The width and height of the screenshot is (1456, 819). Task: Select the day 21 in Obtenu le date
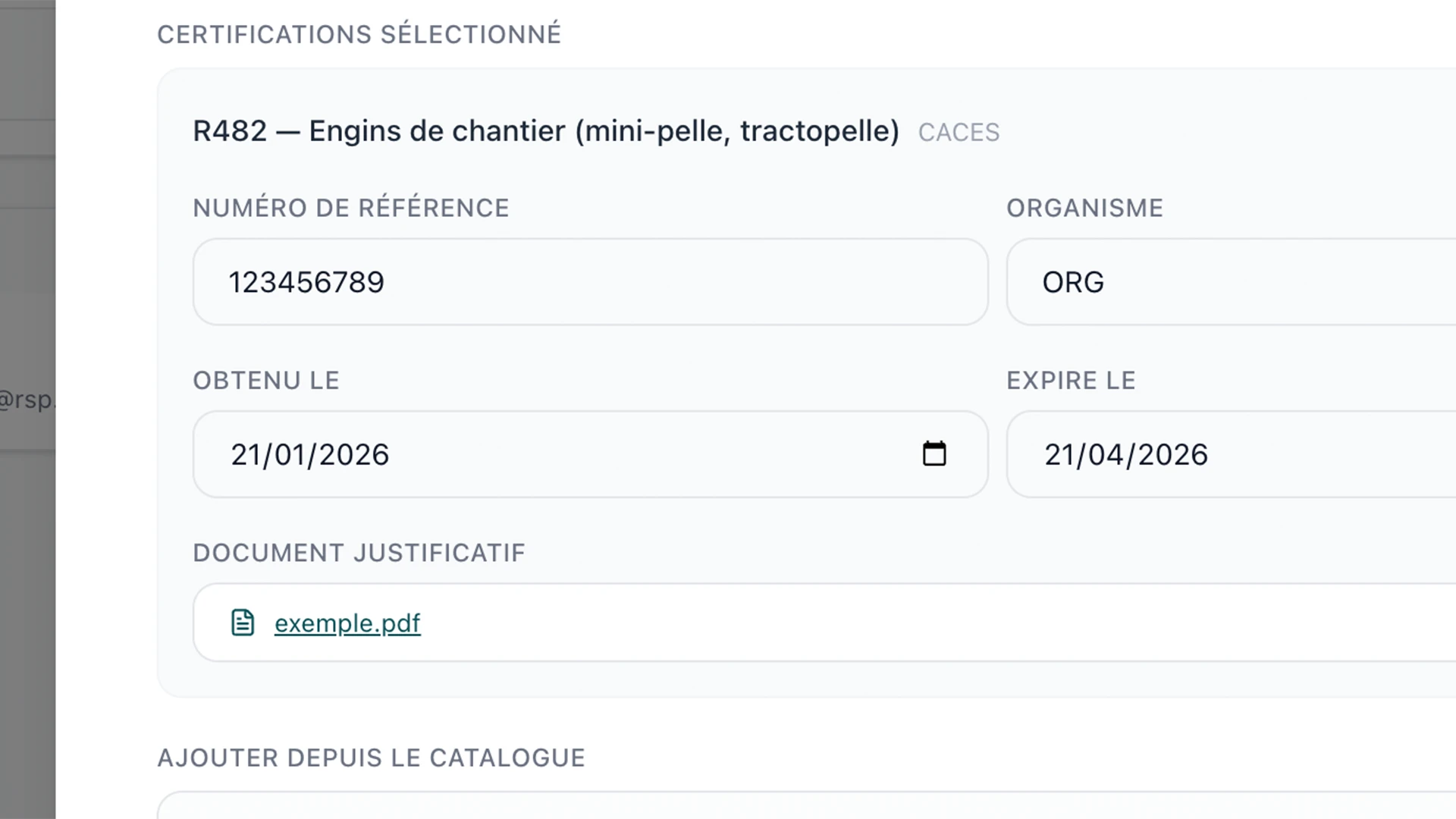click(x=246, y=455)
